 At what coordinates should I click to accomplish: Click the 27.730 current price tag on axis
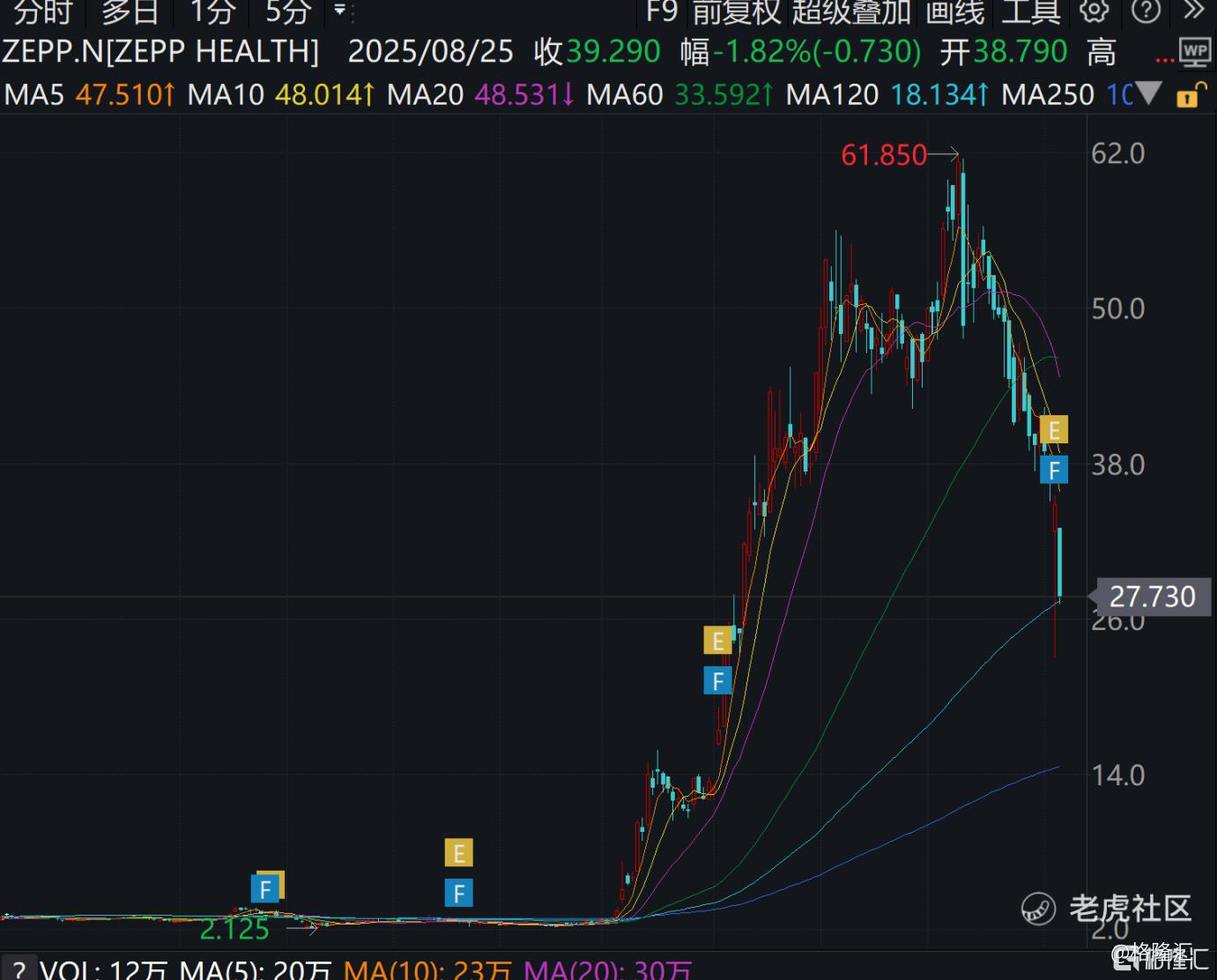(x=1152, y=597)
